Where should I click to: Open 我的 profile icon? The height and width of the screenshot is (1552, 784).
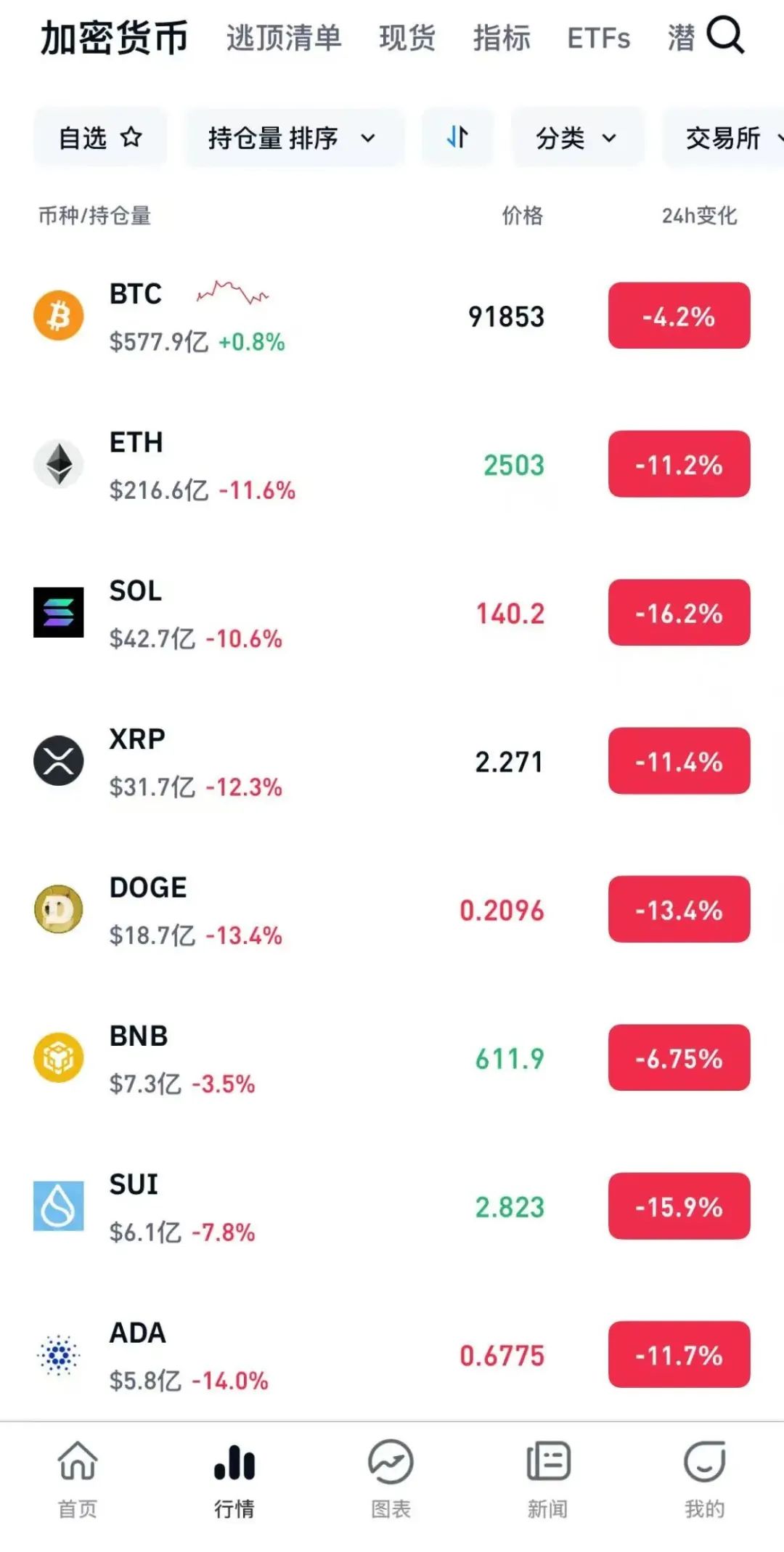click(x=704, y=1463)
